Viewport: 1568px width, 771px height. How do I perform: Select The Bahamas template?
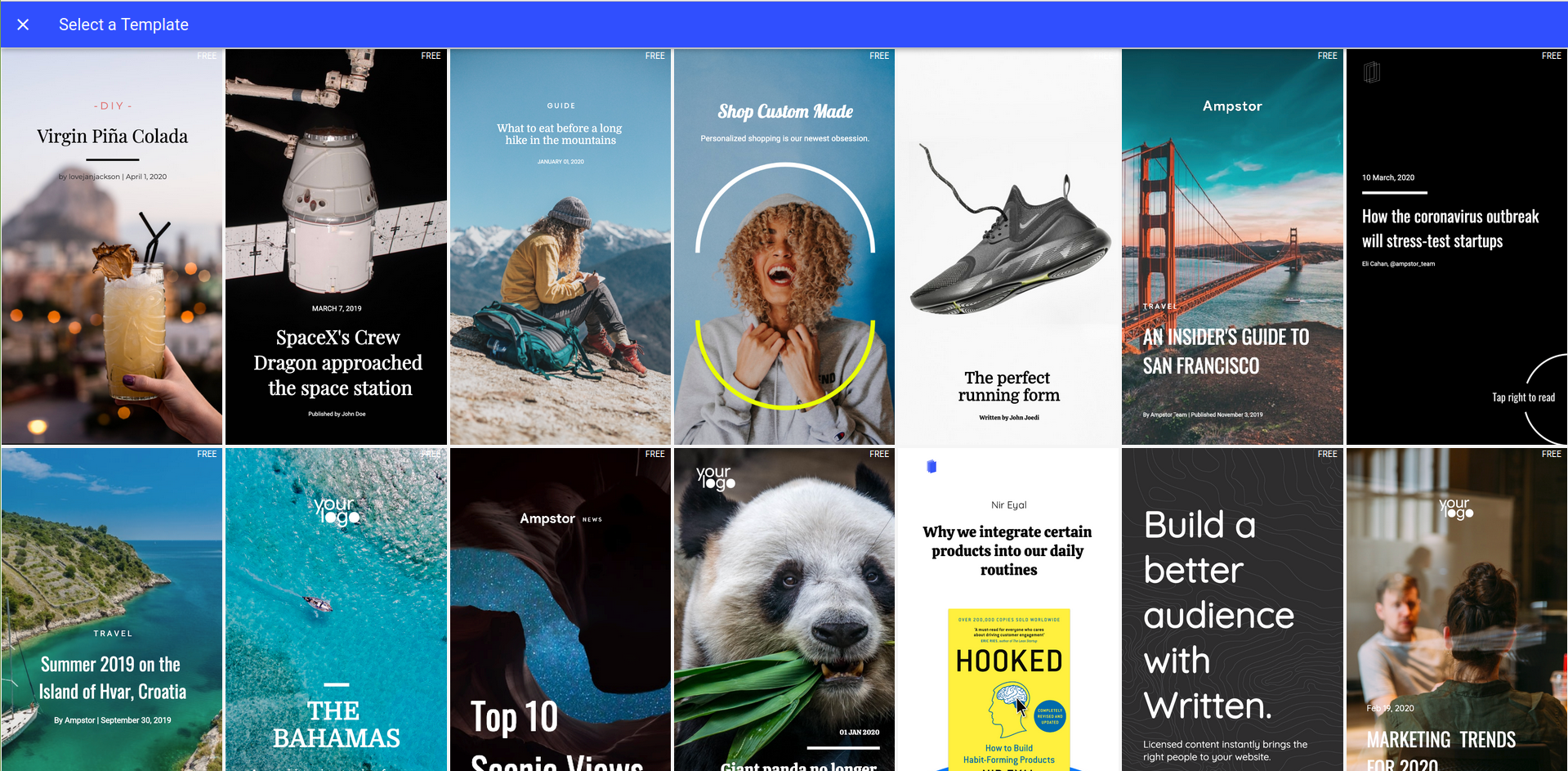point(336,609)
